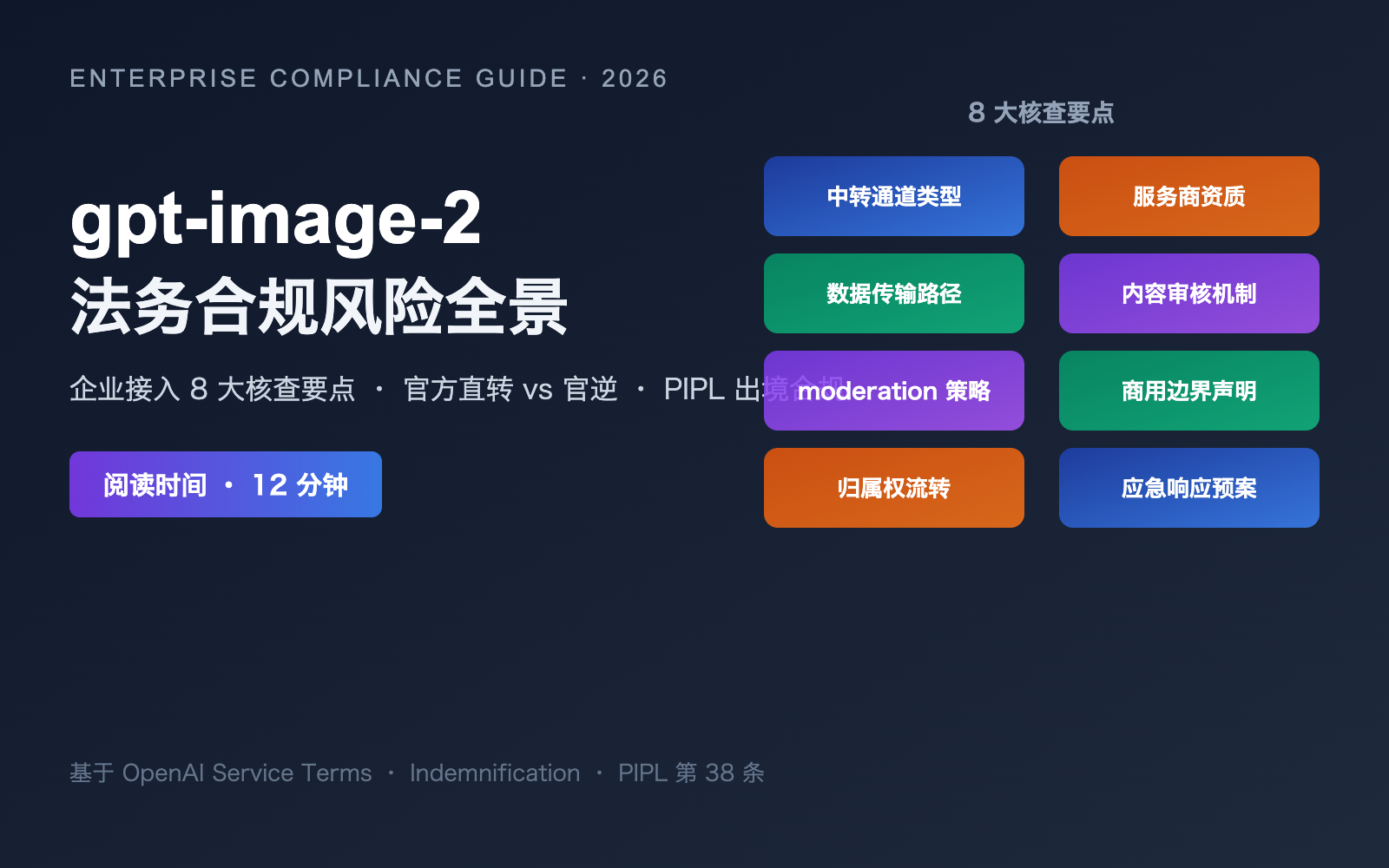
Task: Click the Indemnification footer text
Action: pyautogui.click(x=495, y=773)
